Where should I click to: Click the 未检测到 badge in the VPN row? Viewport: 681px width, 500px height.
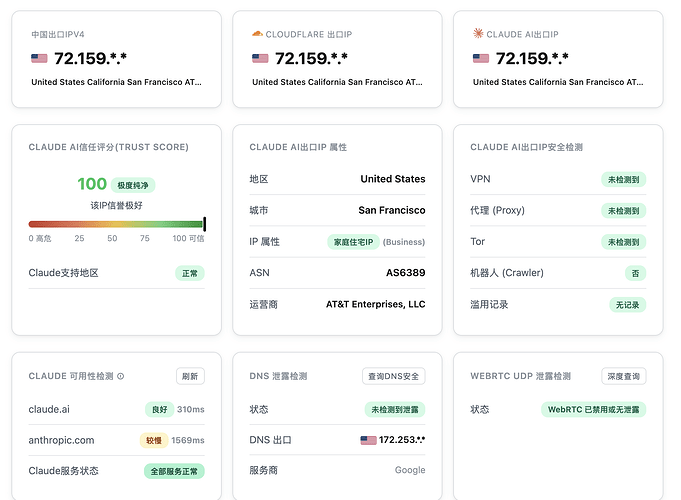[624, 179]
